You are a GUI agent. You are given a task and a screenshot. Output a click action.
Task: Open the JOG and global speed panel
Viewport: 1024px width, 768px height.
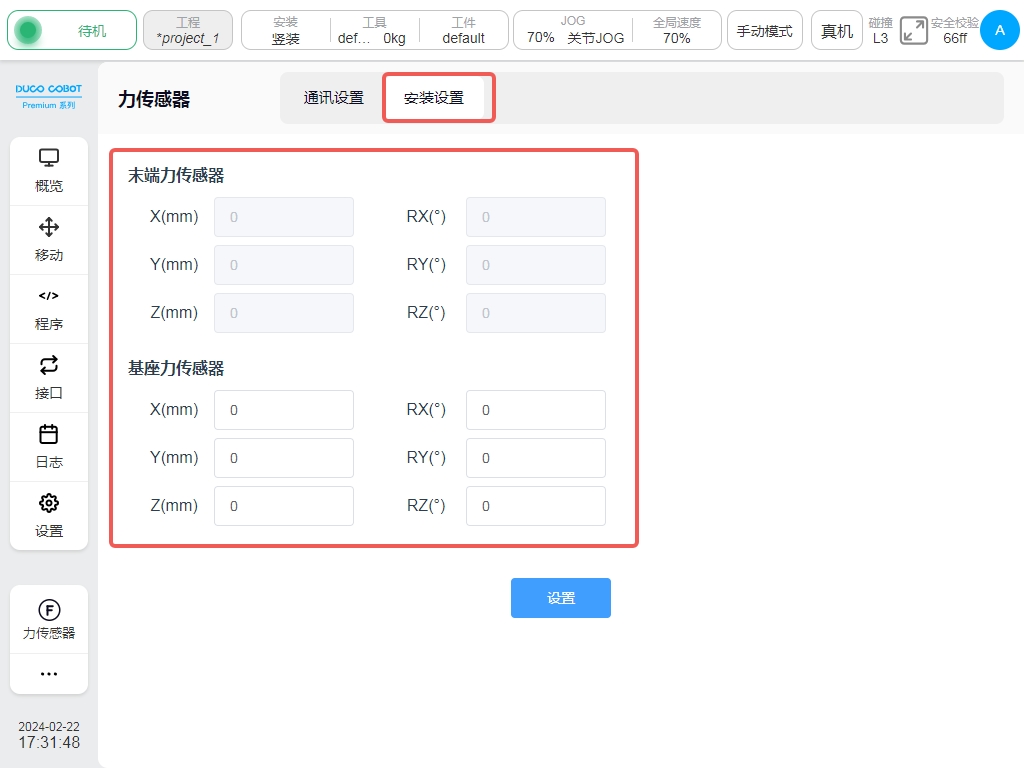click(617, 30)
